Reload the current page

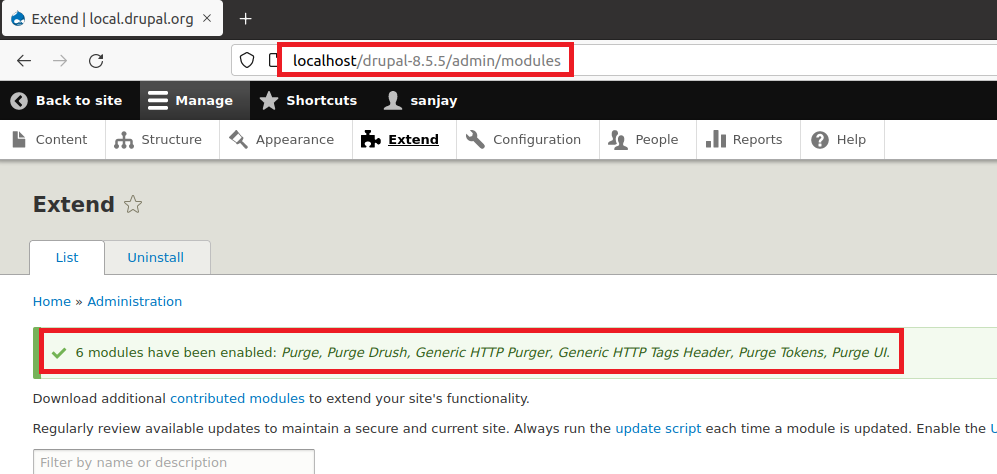pos(96,61)
